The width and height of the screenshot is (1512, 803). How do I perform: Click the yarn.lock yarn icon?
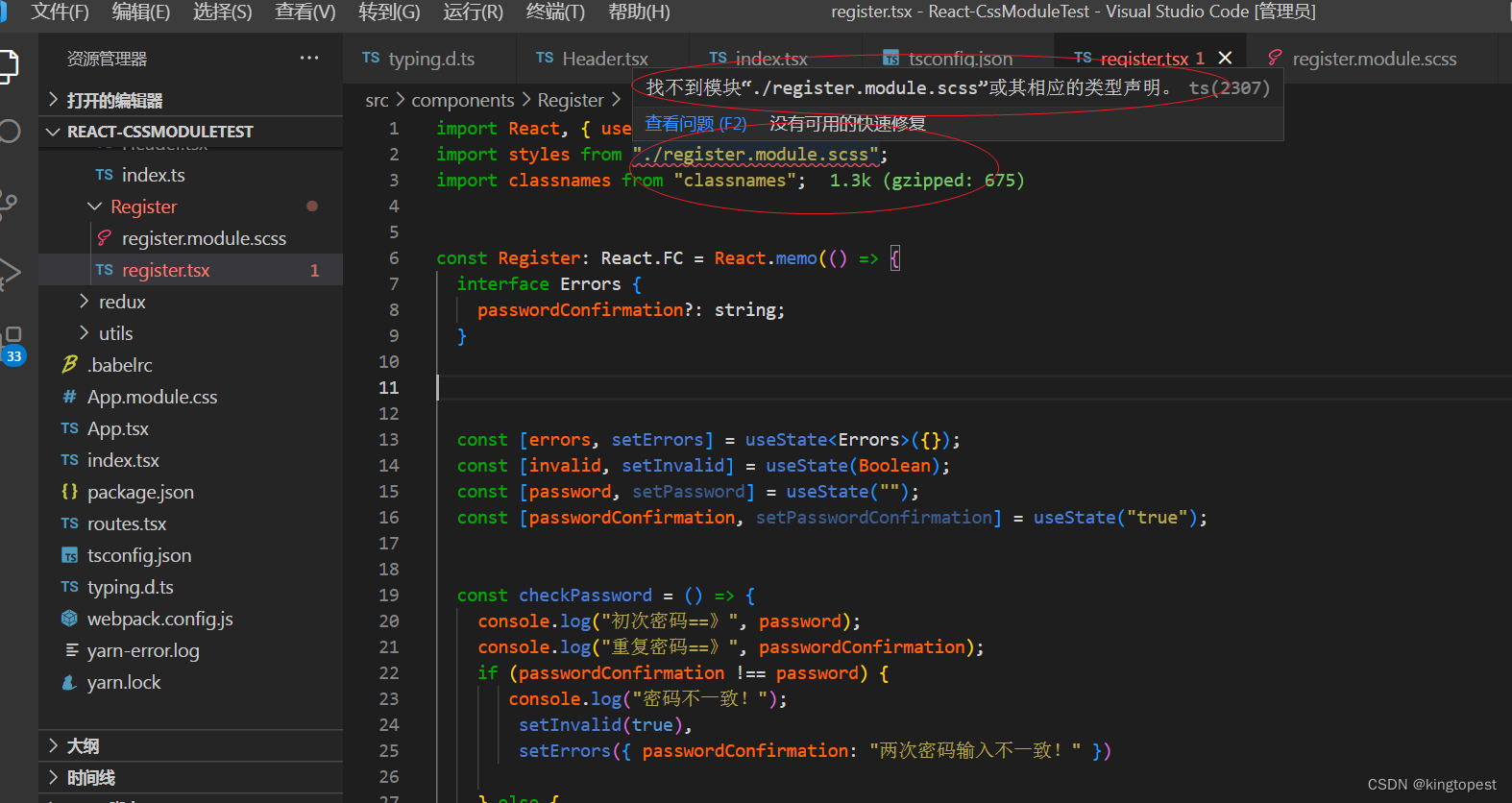coord(69,682)
